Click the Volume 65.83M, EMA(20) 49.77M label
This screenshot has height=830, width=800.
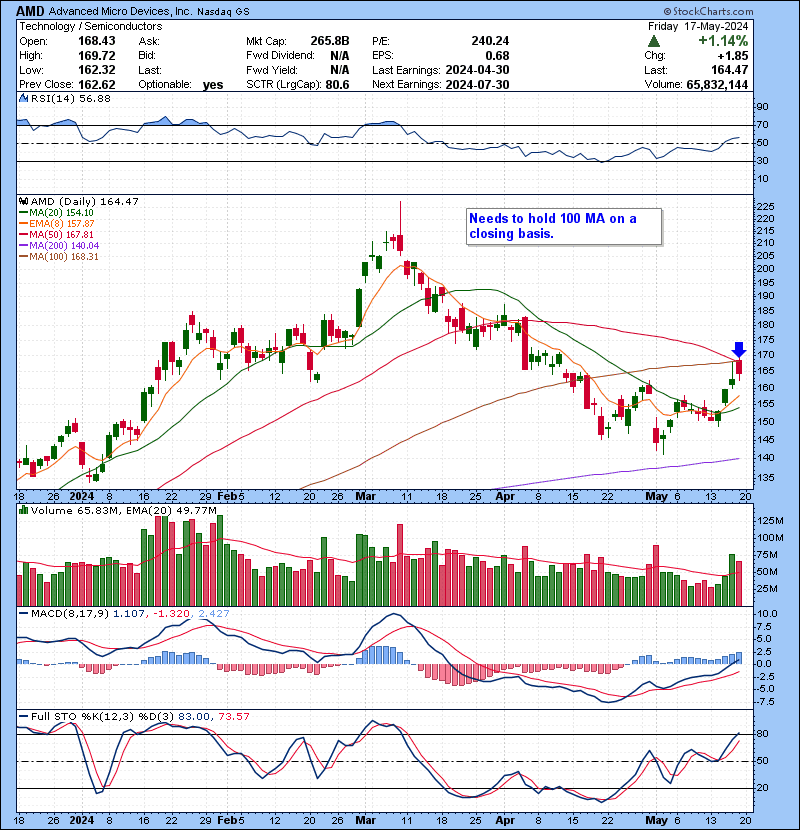coord(124,510)
